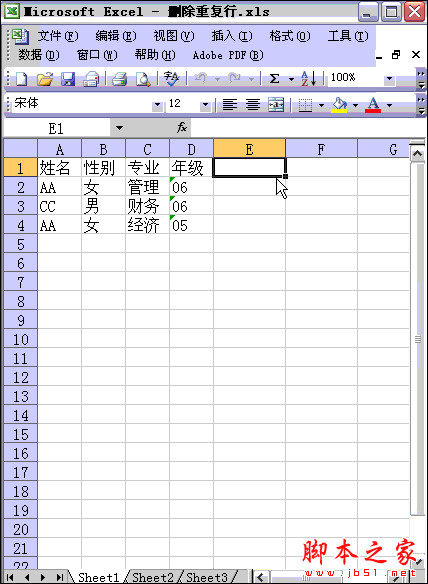
Task: Click the permission/email icon beside Save
Action: 91,79
